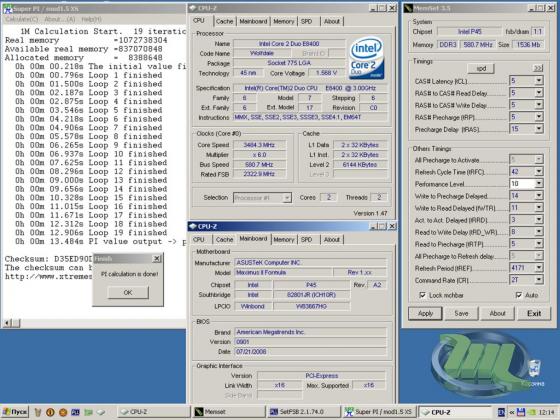Switch to Mainboard tab in upper CPU-Z window

[253, 21]
